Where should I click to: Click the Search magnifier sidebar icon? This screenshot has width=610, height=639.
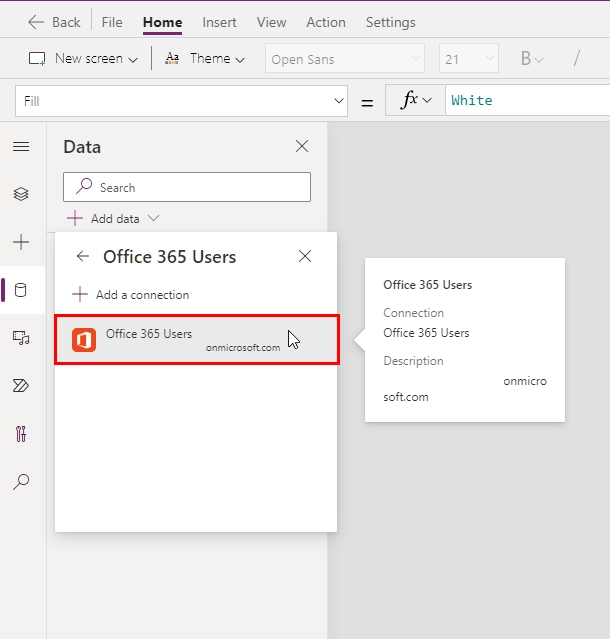[21, 481]
